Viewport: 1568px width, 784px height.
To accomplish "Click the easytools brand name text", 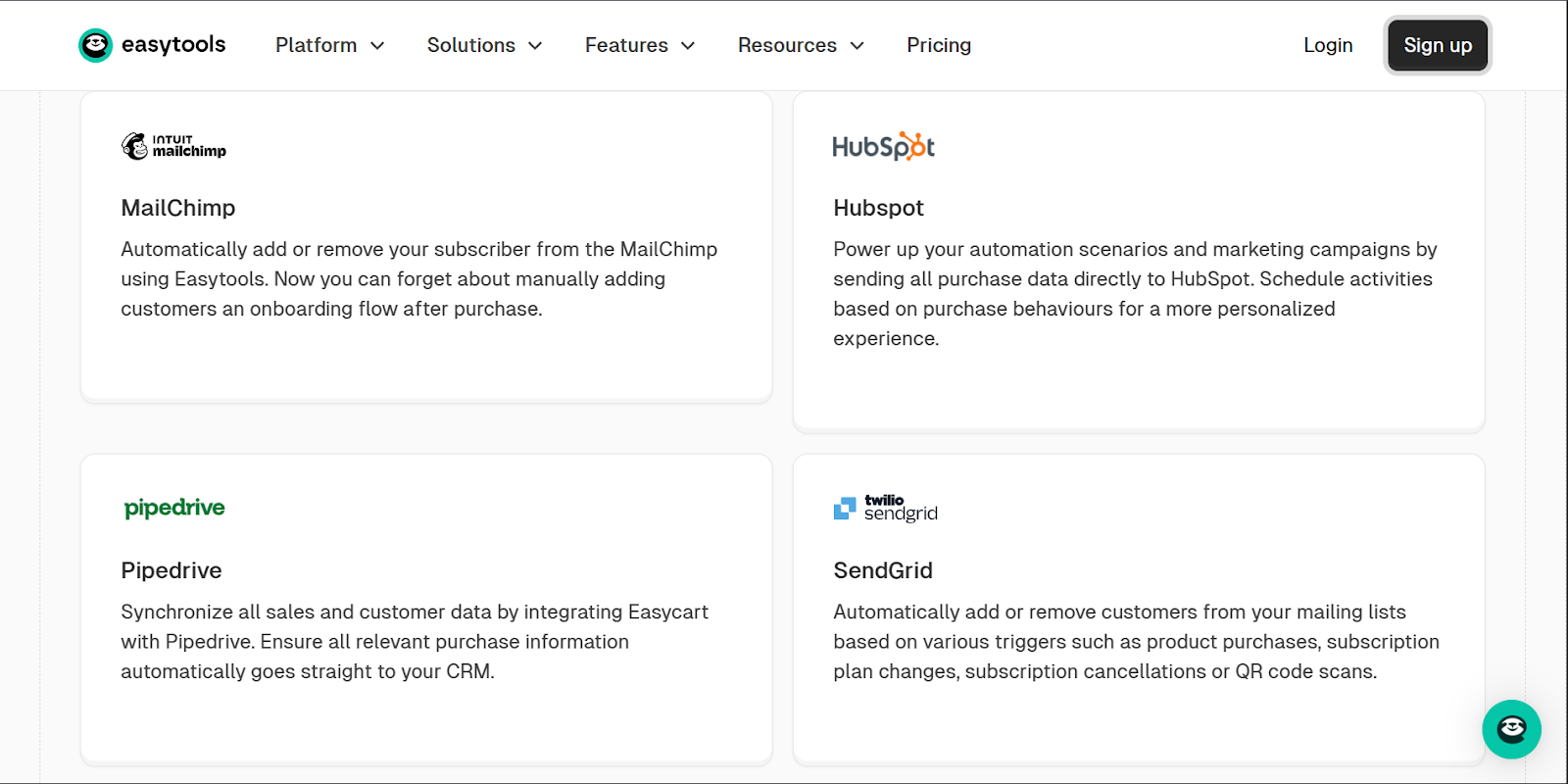I will [x=173, y=45].
